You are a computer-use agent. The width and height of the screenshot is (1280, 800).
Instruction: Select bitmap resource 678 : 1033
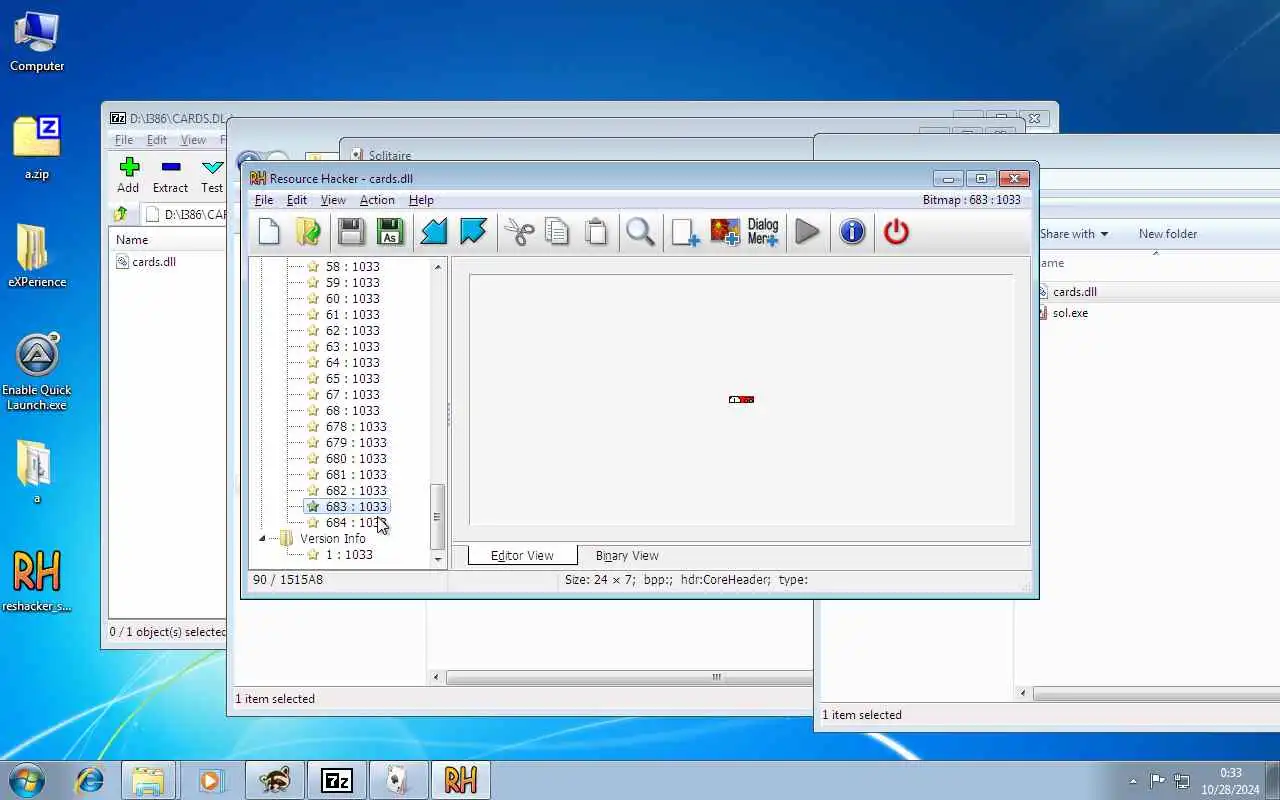pyautogui.click(x=356, y=427)
